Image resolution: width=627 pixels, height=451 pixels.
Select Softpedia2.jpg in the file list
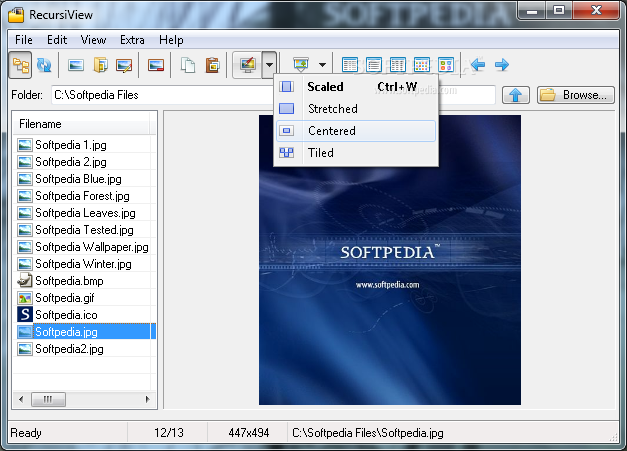[69, 349]
